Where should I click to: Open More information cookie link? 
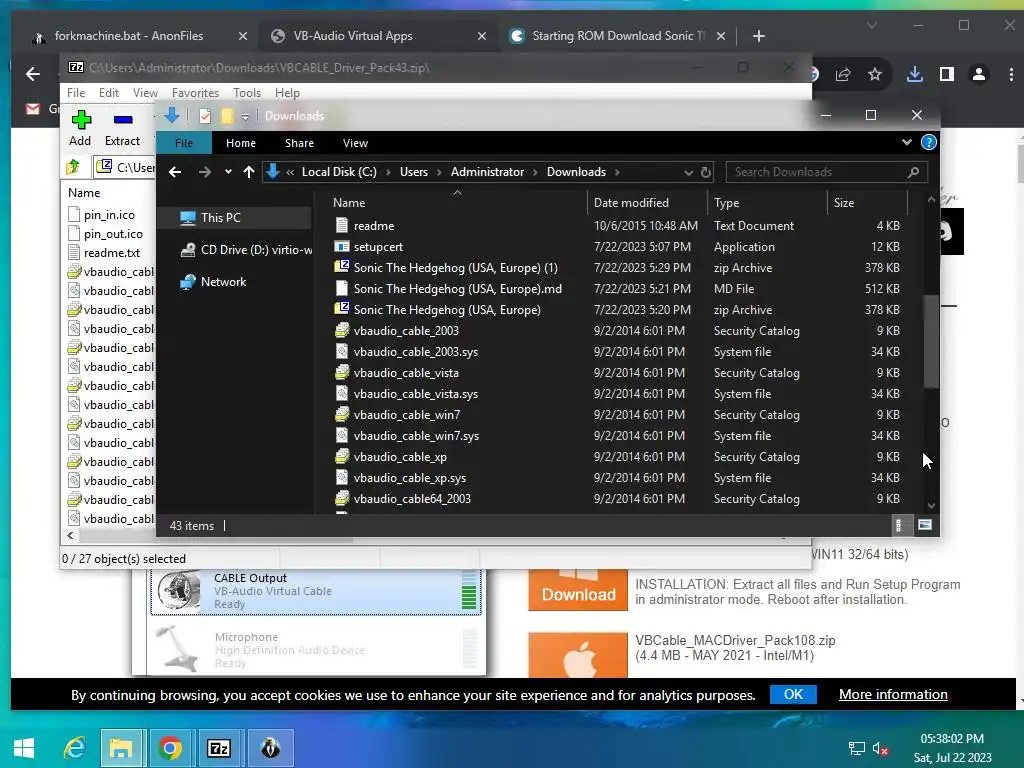coord(893,694)
